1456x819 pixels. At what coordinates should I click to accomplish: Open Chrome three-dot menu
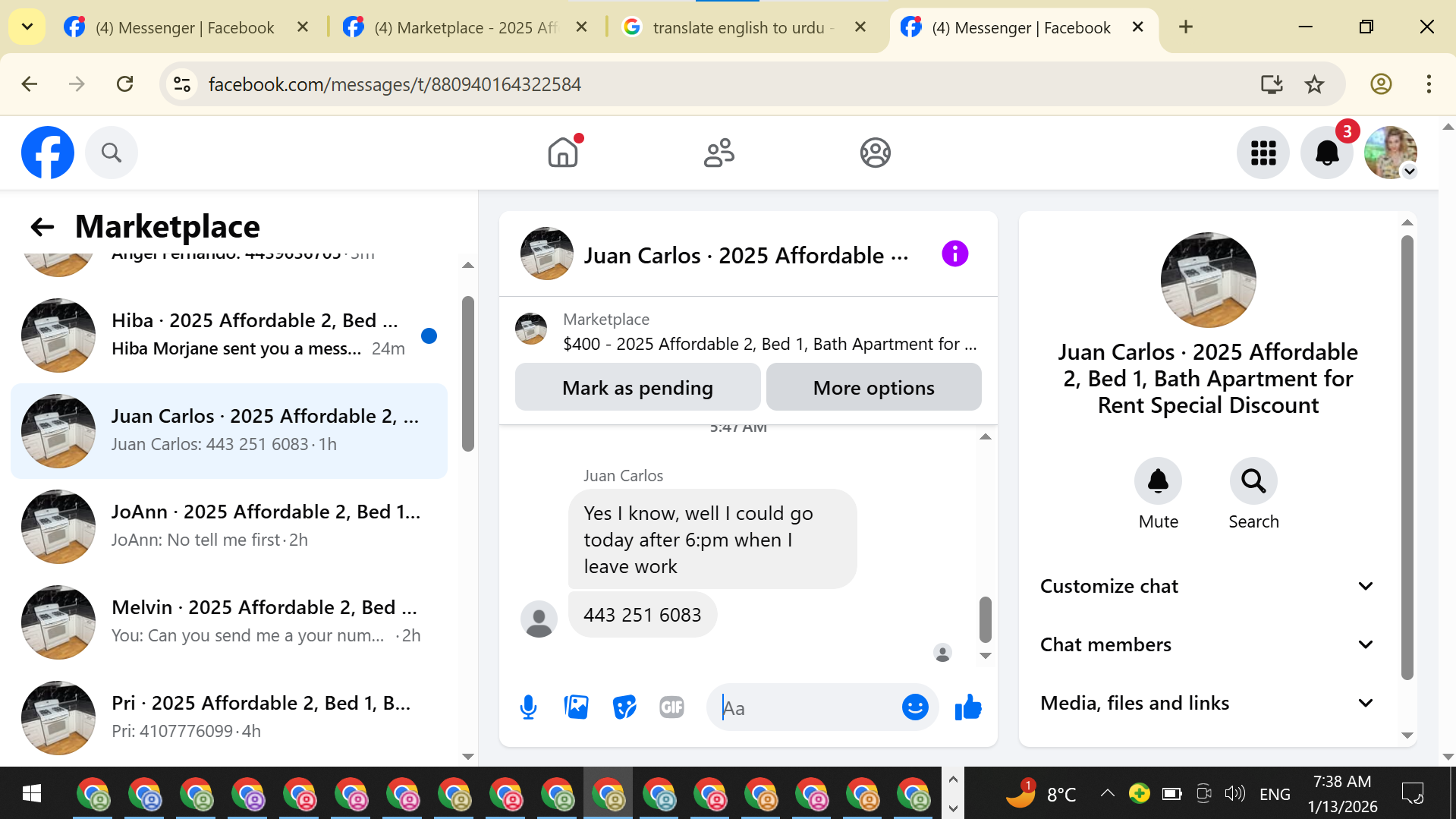(x=1429, y=84)
